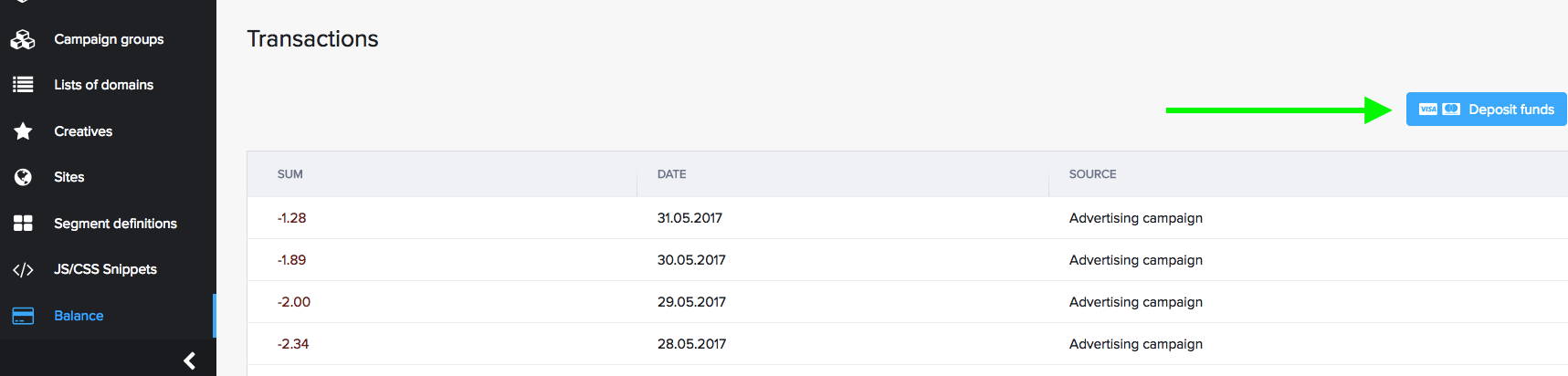1568x376 pixels.
Task: Click the SOURCE column header
Action: (x=1092, y=174)
